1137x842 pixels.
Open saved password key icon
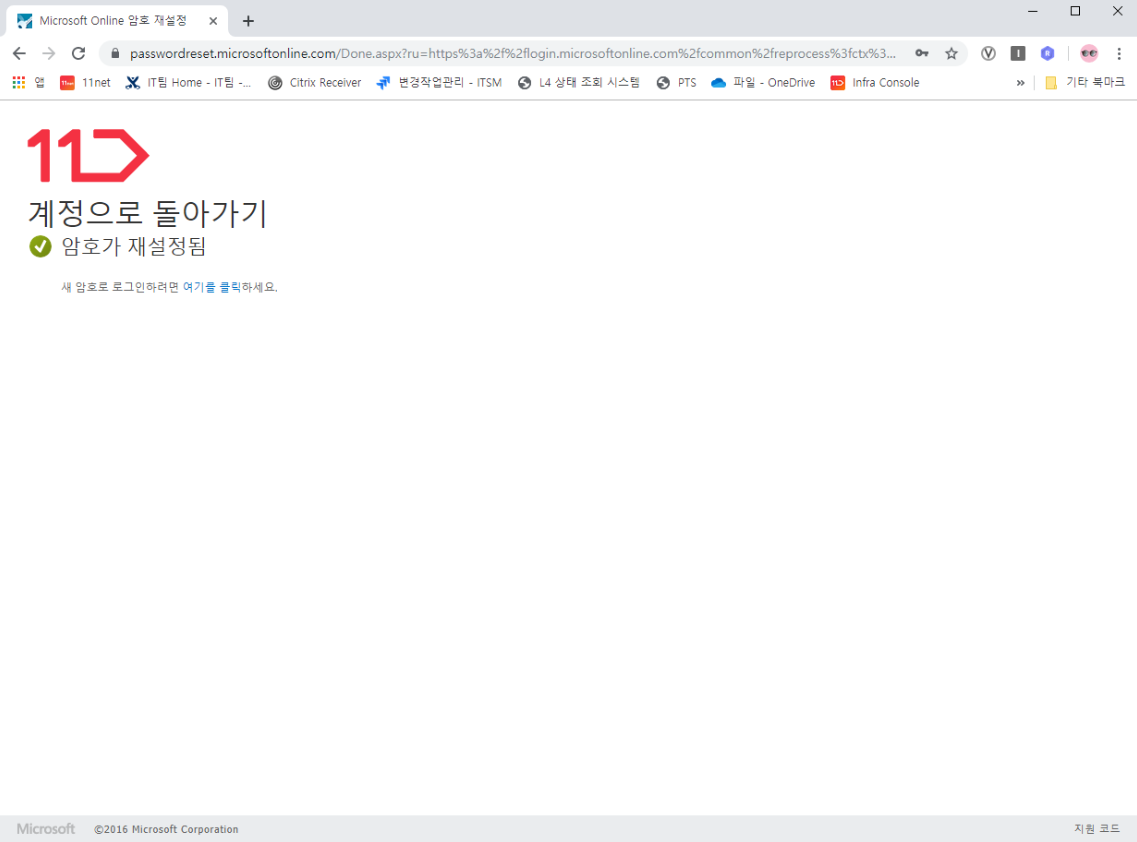(922, 54)
